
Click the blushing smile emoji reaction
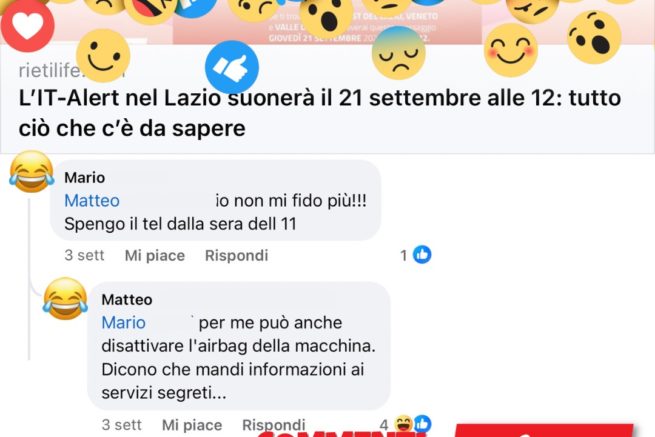tap(510, 50)
